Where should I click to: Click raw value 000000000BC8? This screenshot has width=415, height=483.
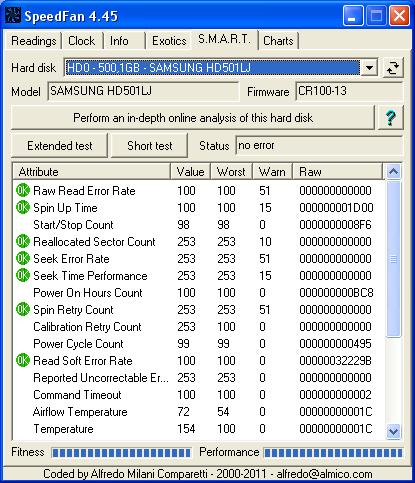336,293
